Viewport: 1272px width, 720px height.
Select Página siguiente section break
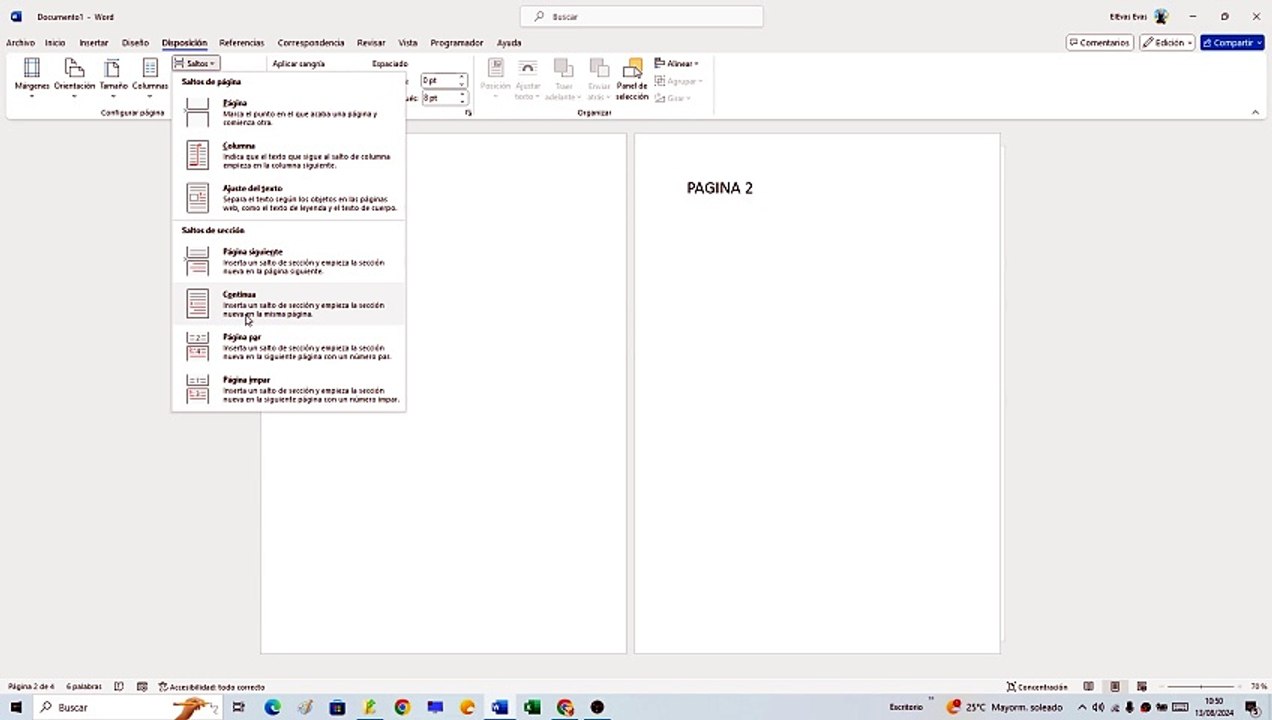[290, 261]
